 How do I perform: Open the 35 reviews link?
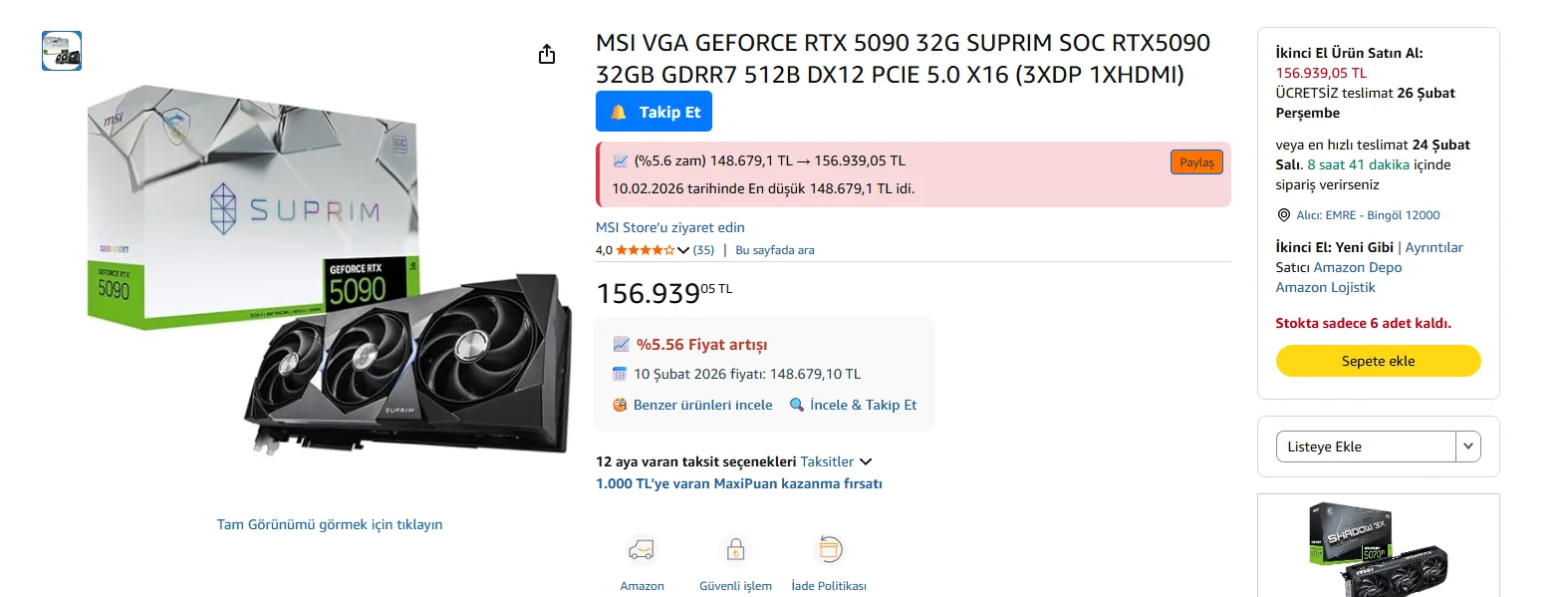coord(703,250)
